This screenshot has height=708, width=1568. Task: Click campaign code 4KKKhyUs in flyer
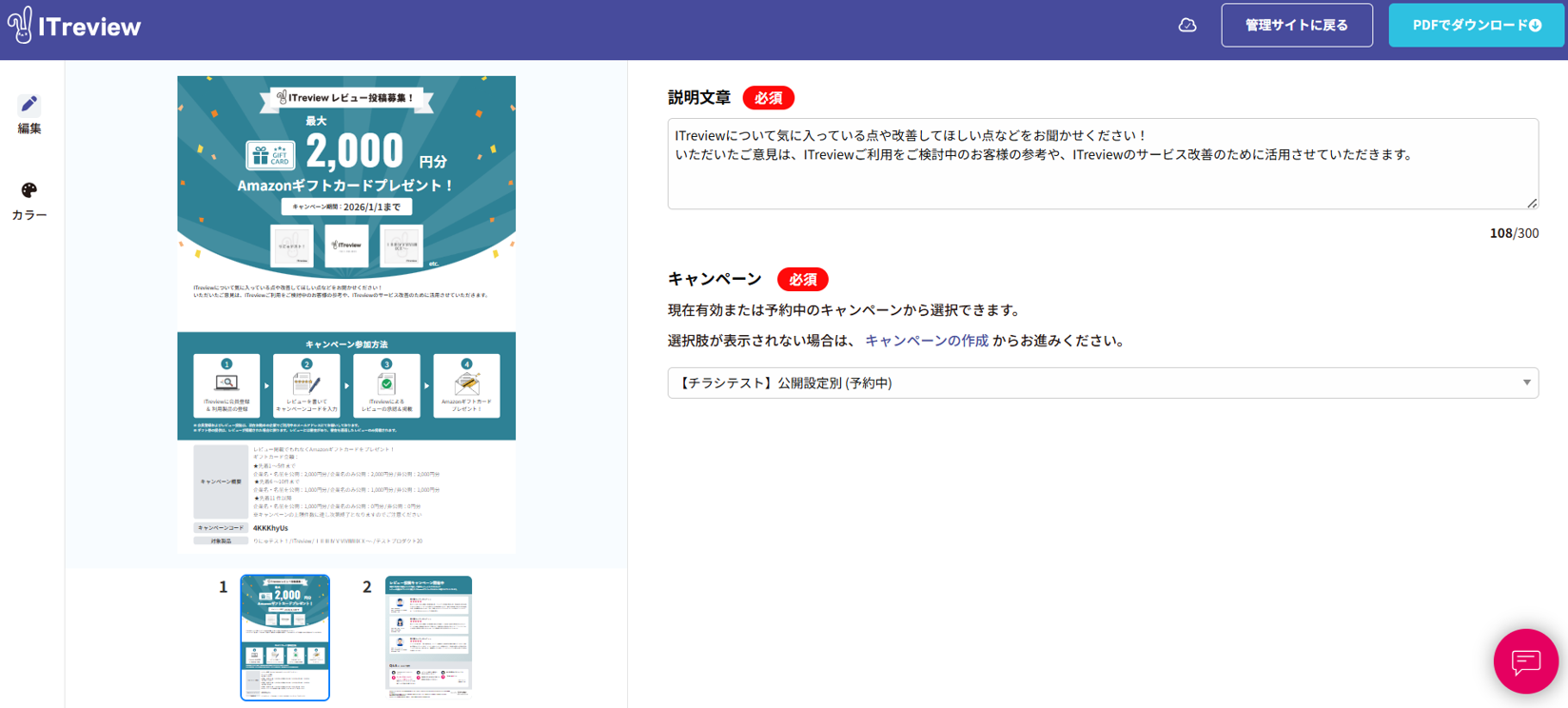point(270,528)
